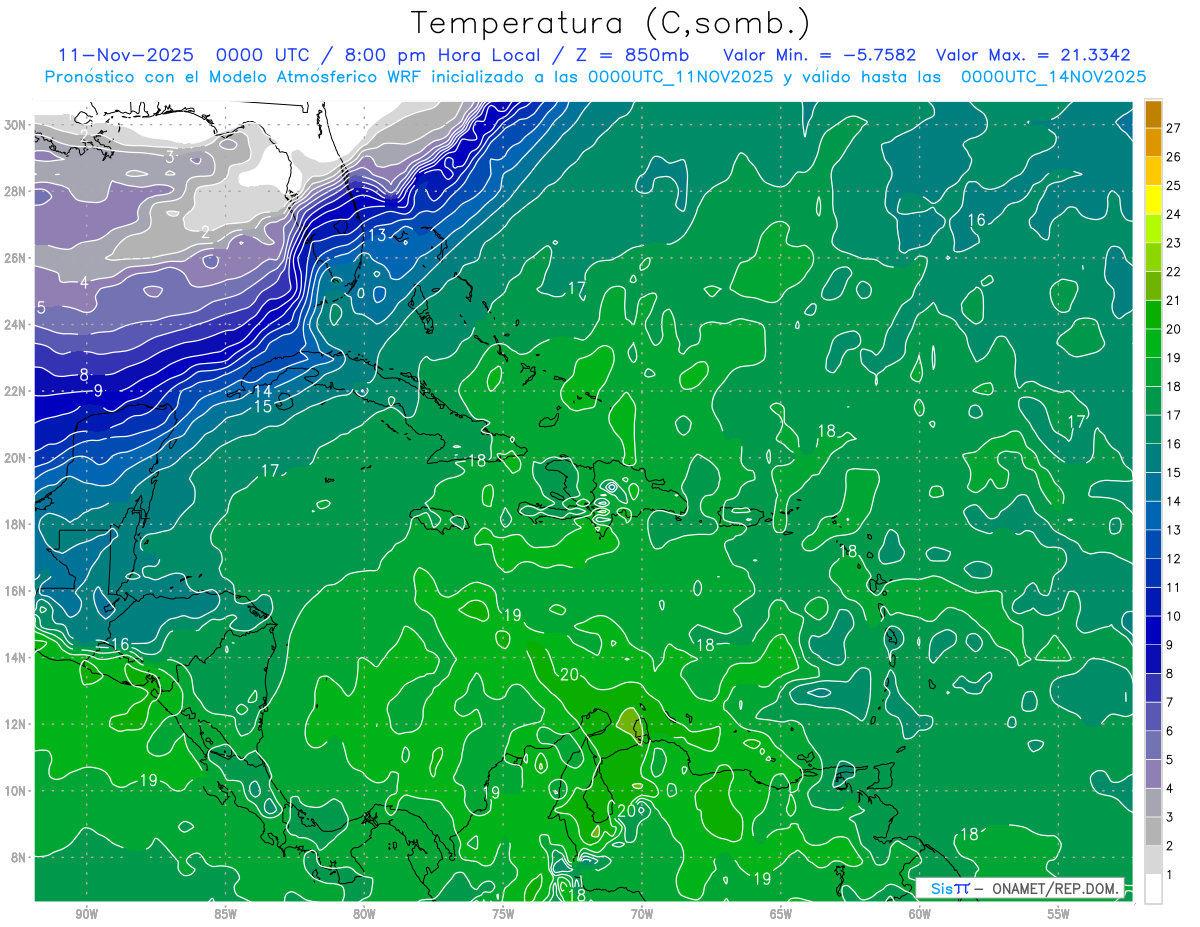Click the "18N" latitude axis label
The height and width of the screenshot is (927, 1200).
tap(15, 524)
